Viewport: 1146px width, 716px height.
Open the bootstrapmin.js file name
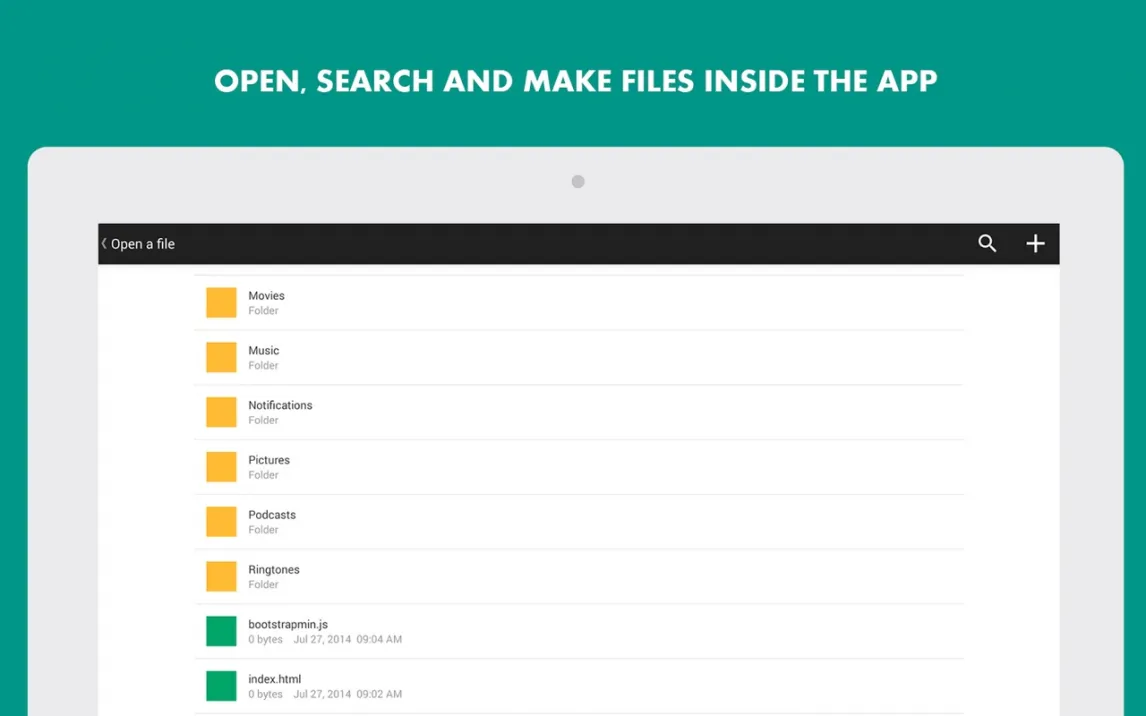(x=288, y=624)
